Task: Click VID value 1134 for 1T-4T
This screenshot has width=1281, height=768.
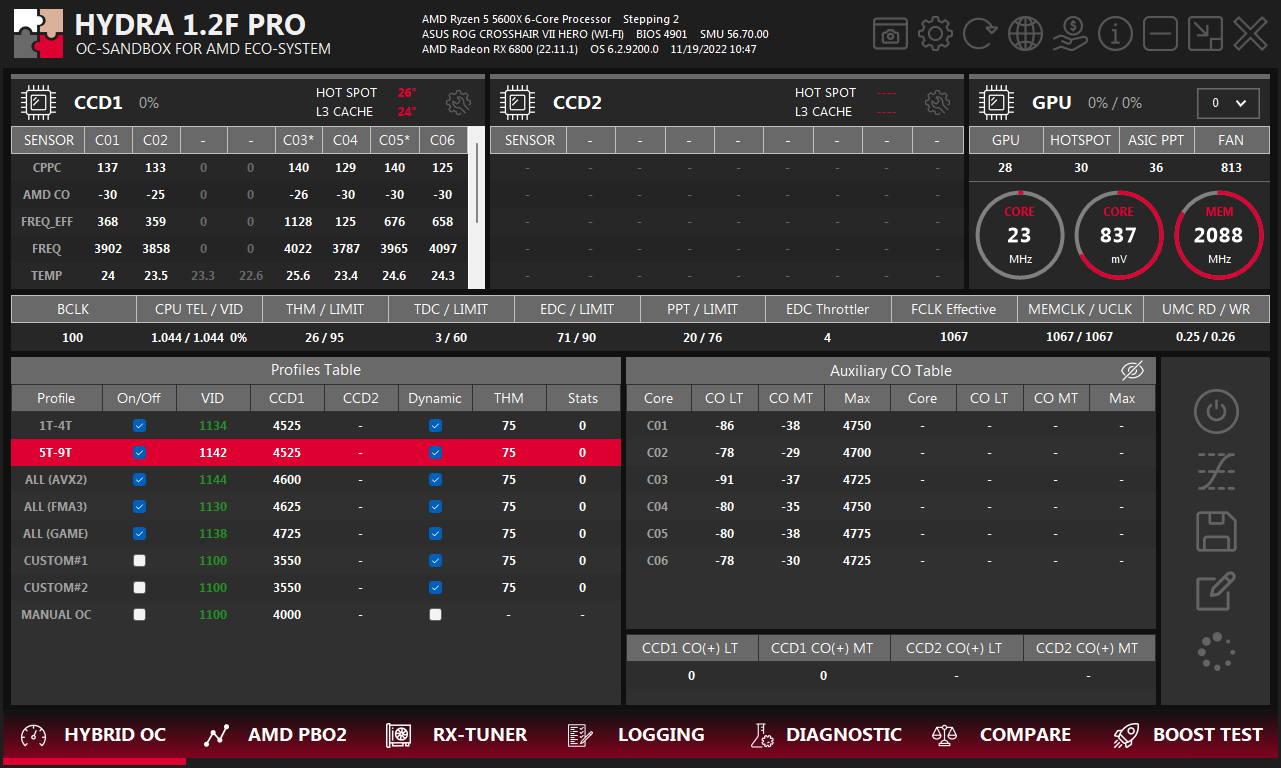Action: [x=213, y=425]
